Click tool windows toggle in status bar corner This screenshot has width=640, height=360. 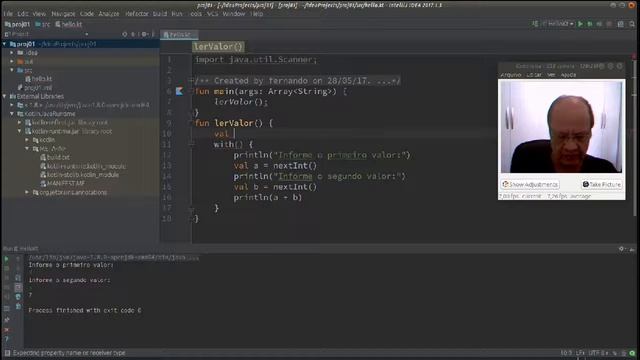pos(7,353)
